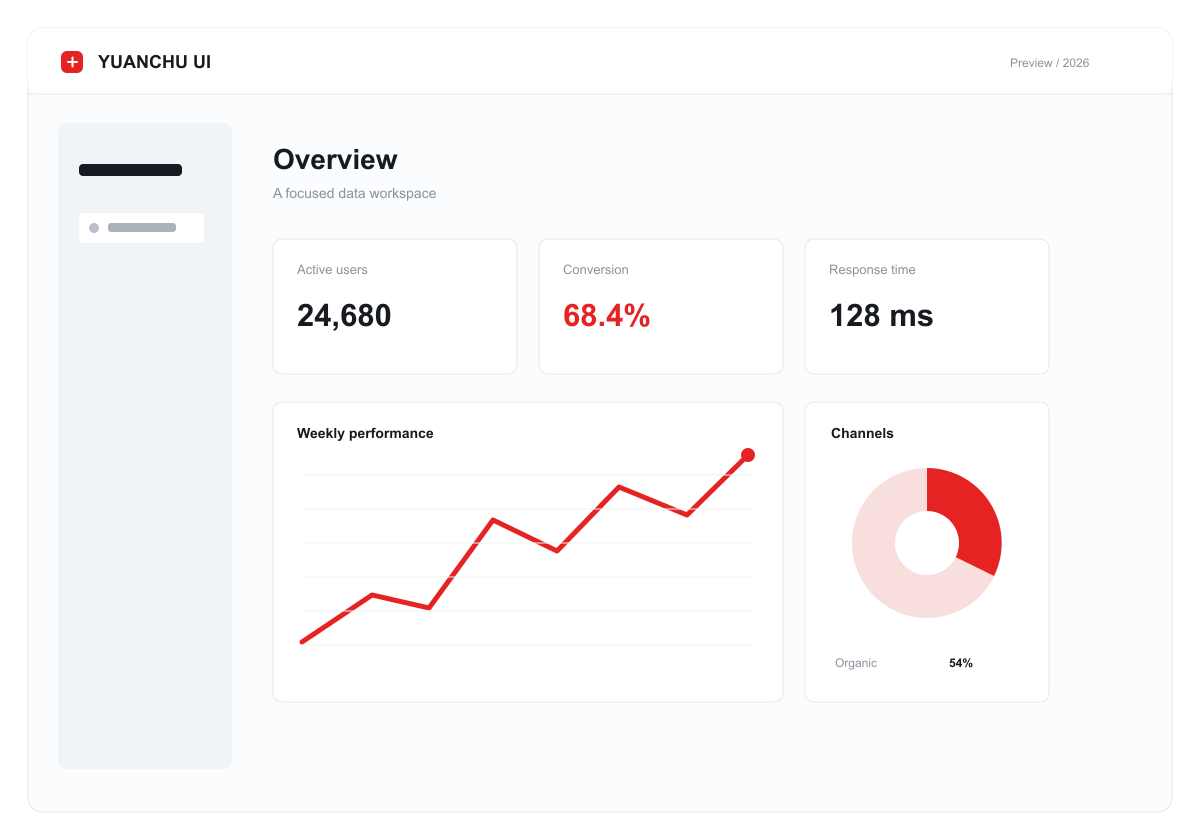Click the 24,680 active users value
1200x840 pixels.
344,316
